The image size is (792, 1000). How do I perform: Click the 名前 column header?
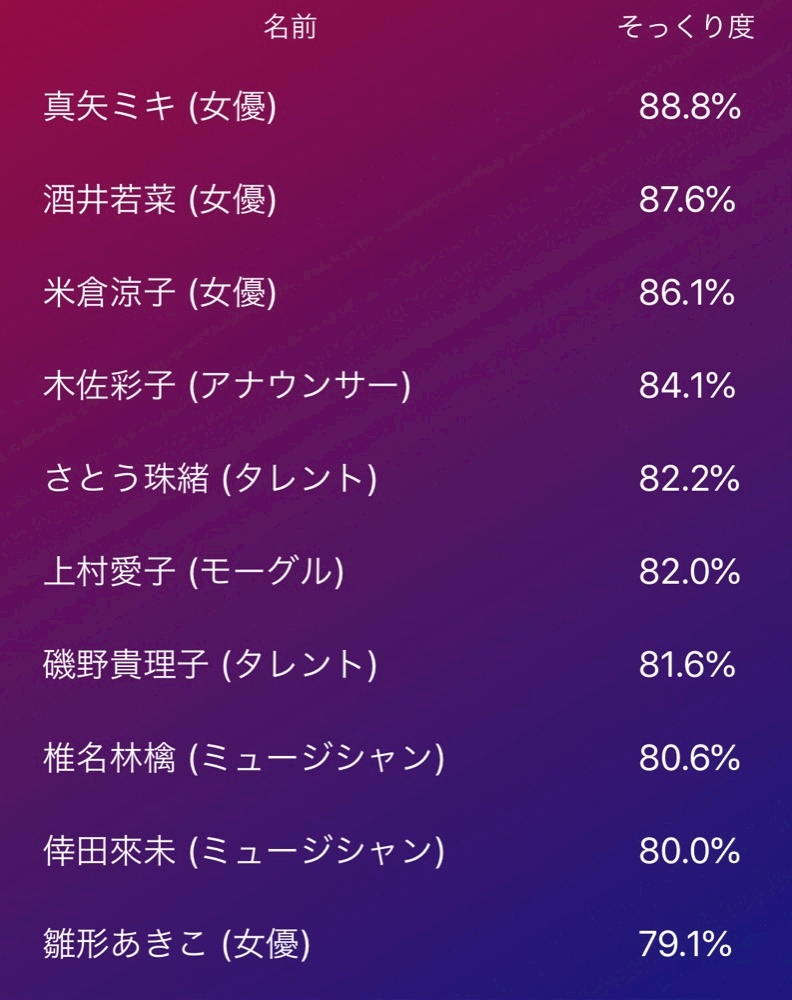coord(290,28)
